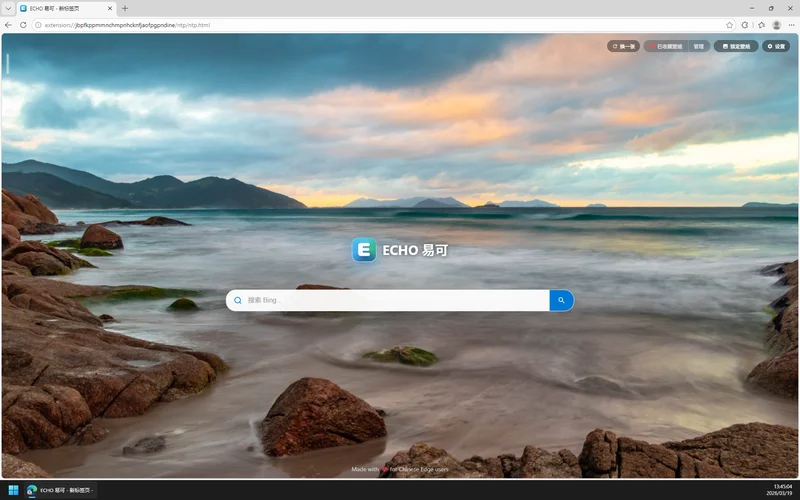Viewport: 800px width, 500px height.
Task: Open a new tab with plus button
Action: point(125,8)
